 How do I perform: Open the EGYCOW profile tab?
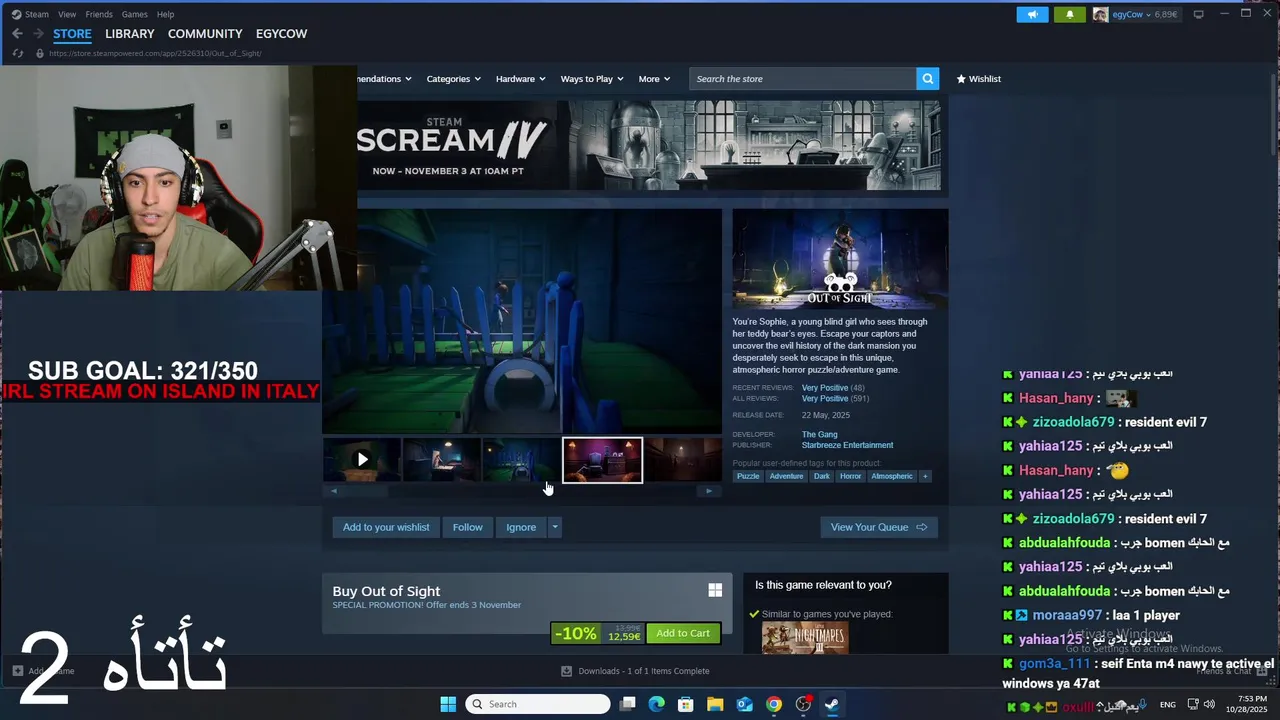click(281, 34)
